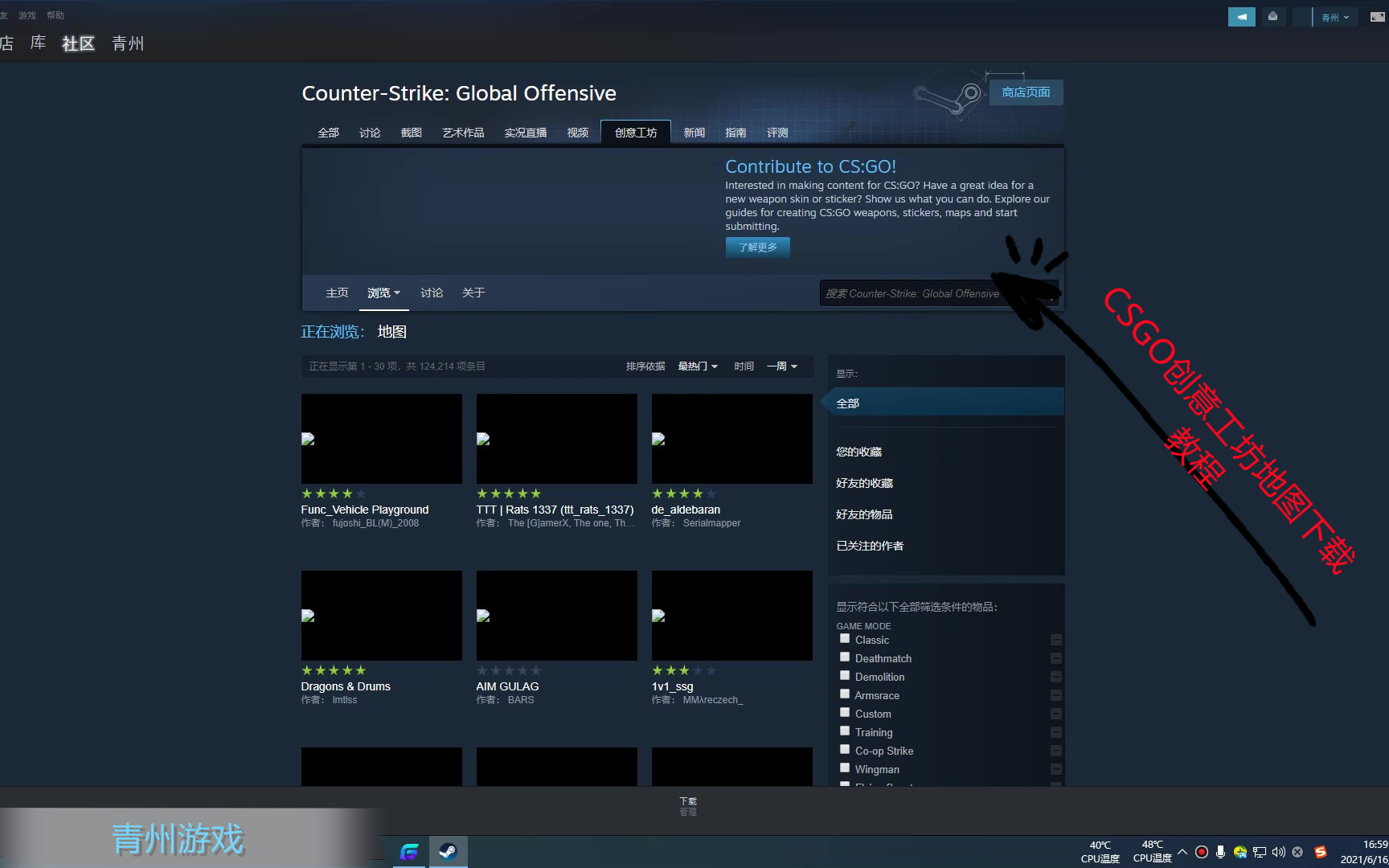Viewport: 1389px width, 868px height.
Task: Open the Func_Vehicle Playground map thumbnail
Action: pyautogui.click(x=381, y=439)
